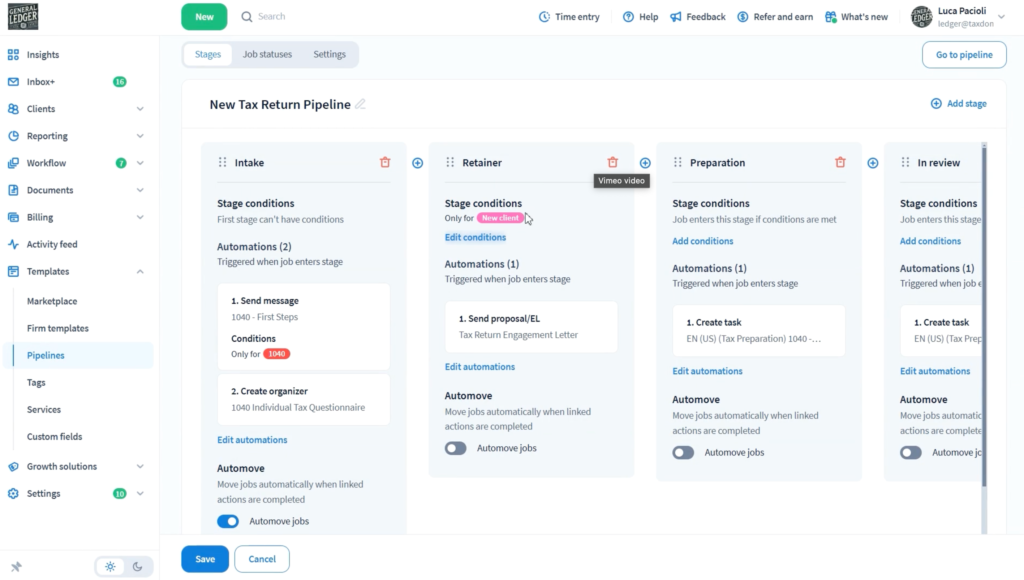1024x580 pixels.
Task: Delete the Intake stage via trash icon
Action: pos(385,162)
